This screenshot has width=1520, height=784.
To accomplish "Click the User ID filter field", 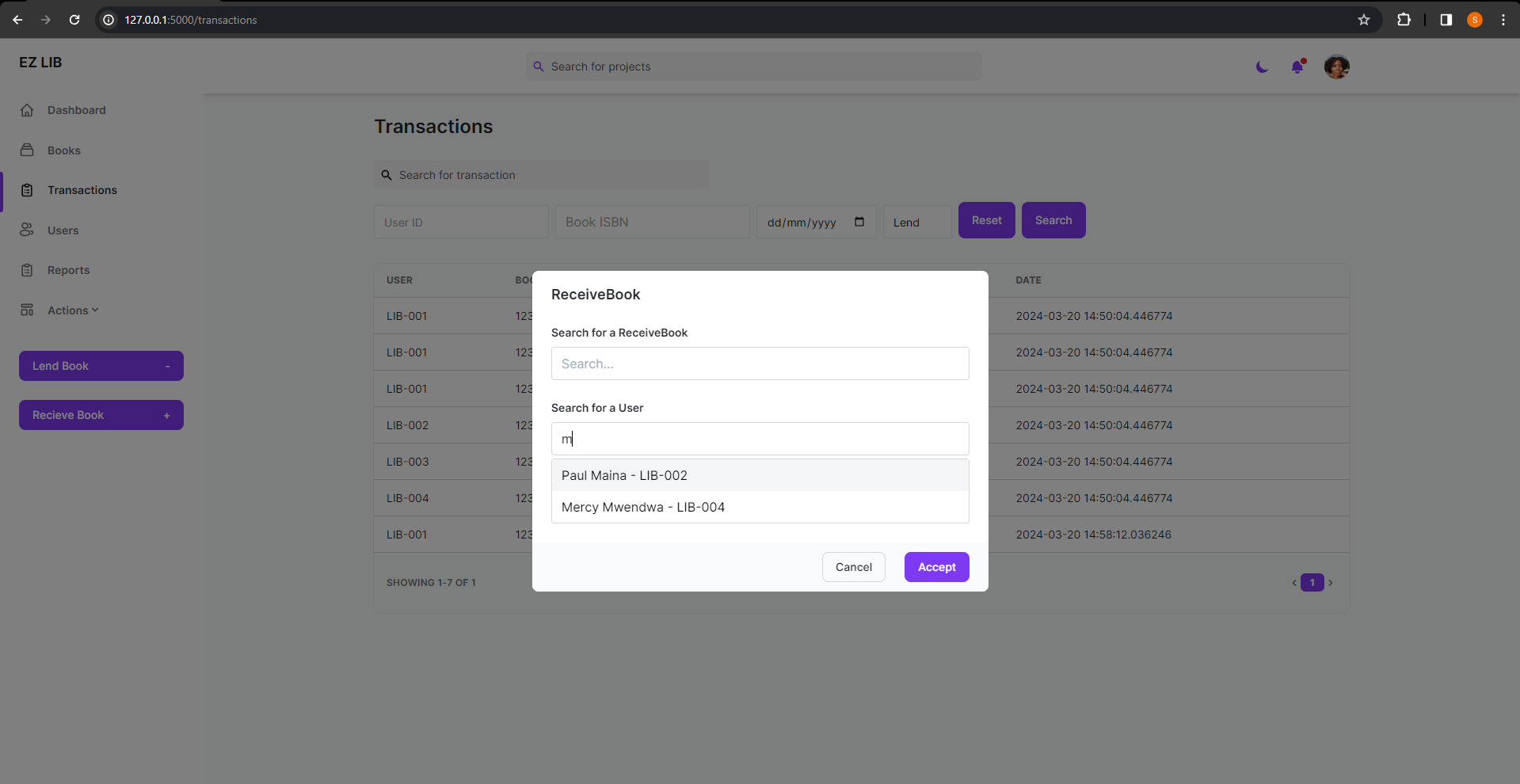I will pyautogui.click(x=461, y=222).
